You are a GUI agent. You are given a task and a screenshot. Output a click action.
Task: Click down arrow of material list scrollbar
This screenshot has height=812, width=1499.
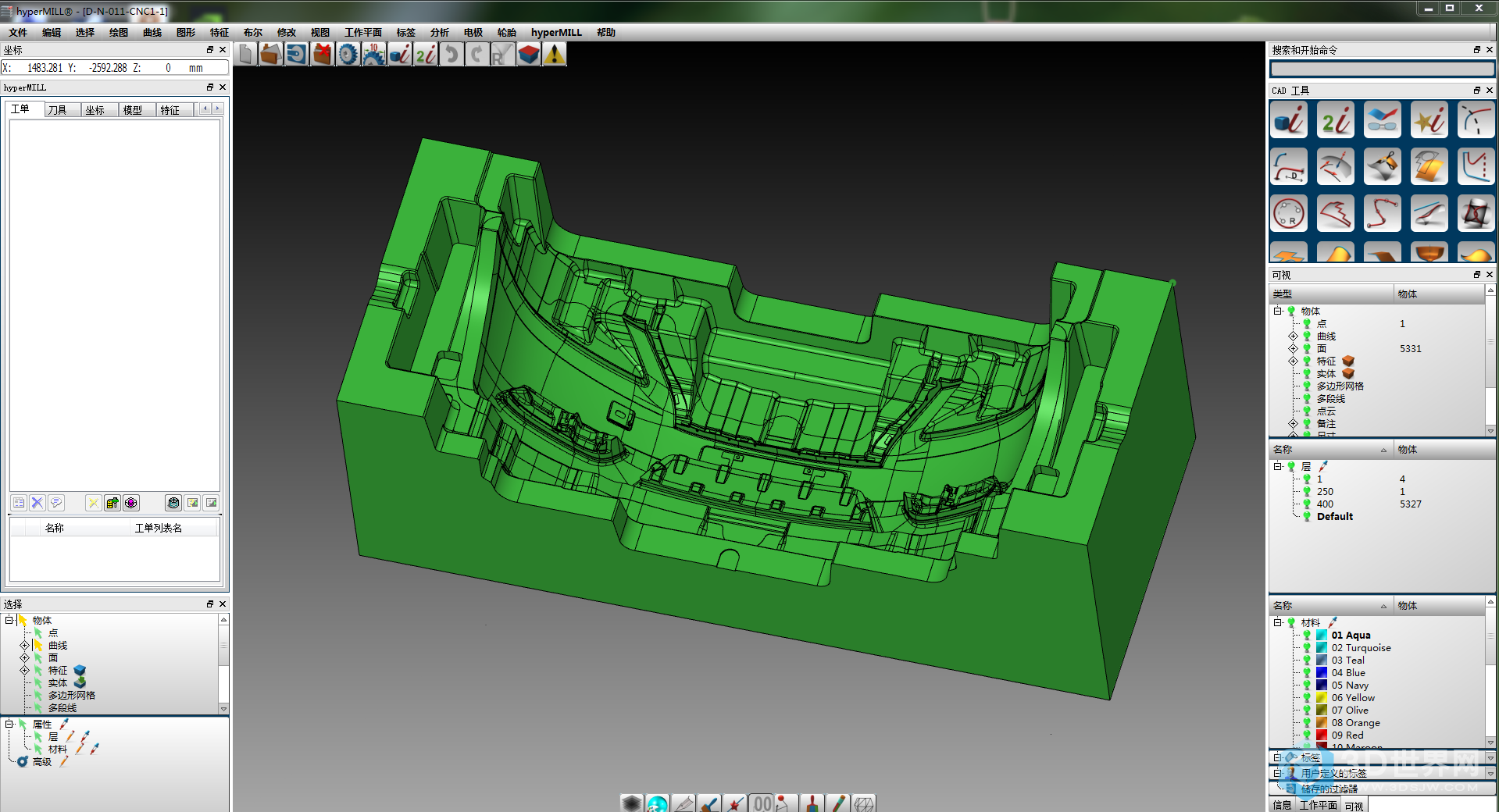coord(1490,743)
